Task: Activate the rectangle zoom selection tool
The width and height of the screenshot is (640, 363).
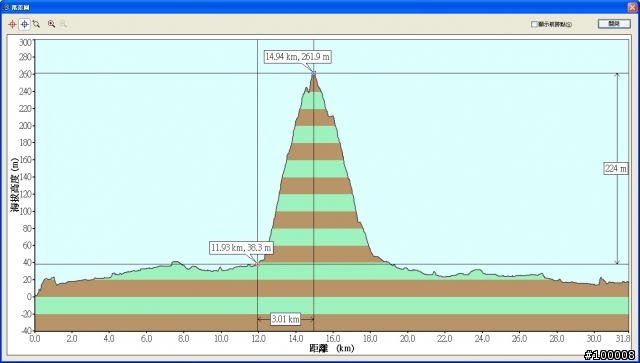Action: pyautogui.click(x=36, y=24)
